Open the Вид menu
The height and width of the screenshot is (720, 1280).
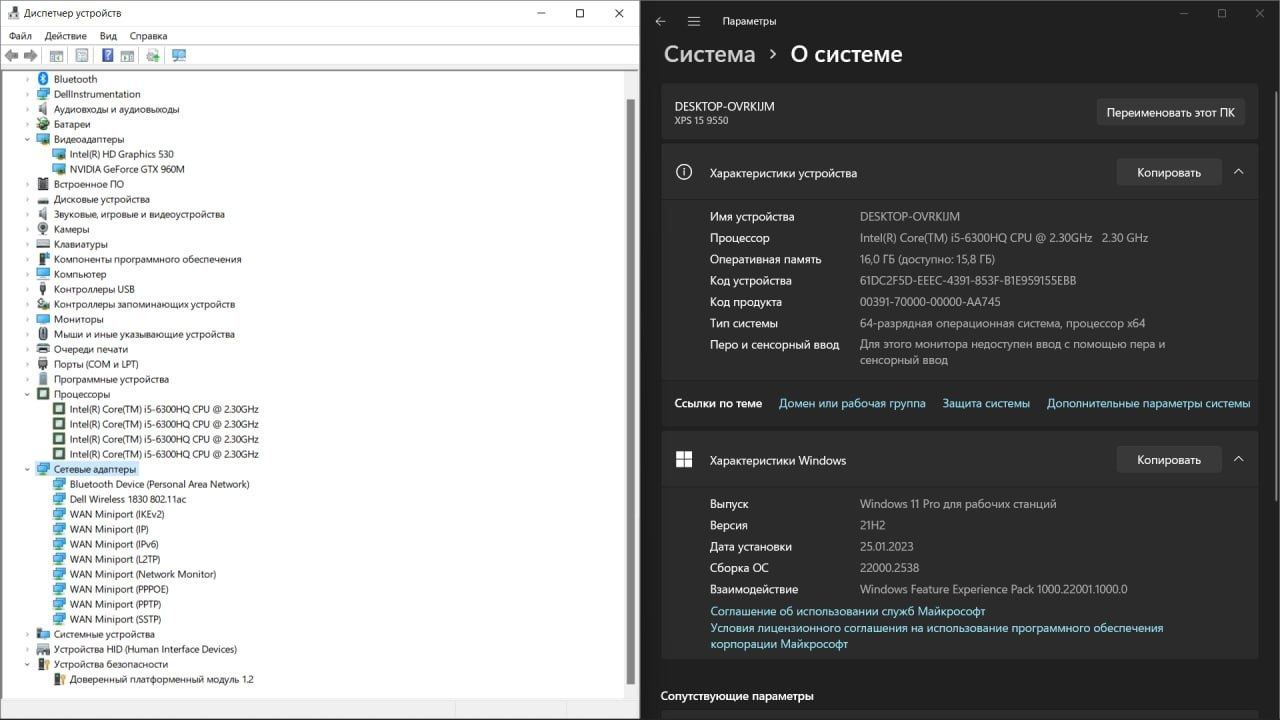coord(108,36)
